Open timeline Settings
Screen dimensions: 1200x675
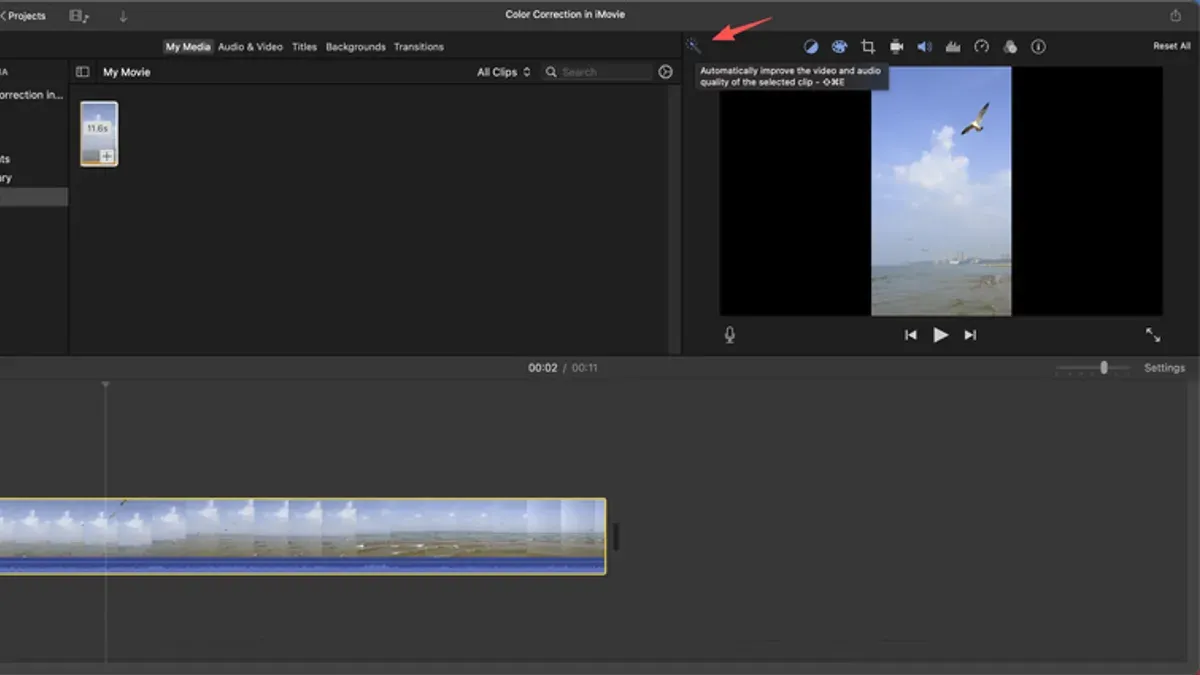pos(1164,368)
